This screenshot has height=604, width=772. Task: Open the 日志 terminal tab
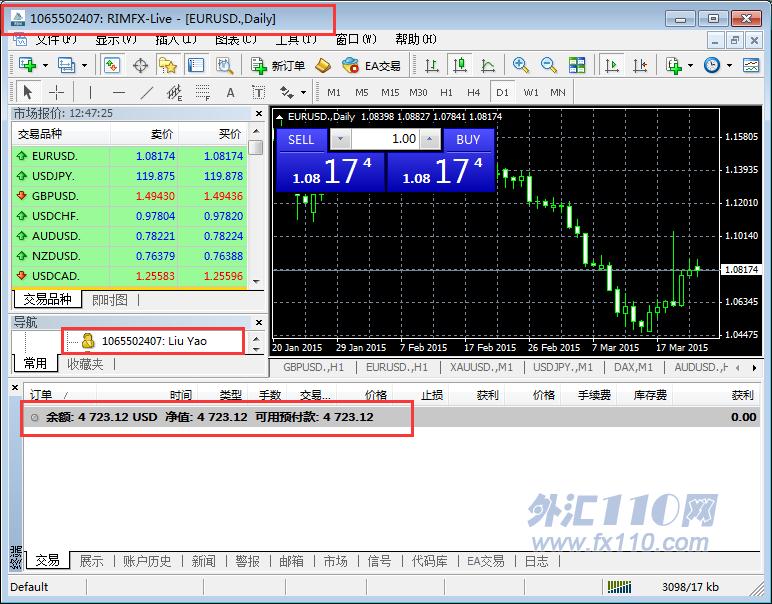click(536, 561)
